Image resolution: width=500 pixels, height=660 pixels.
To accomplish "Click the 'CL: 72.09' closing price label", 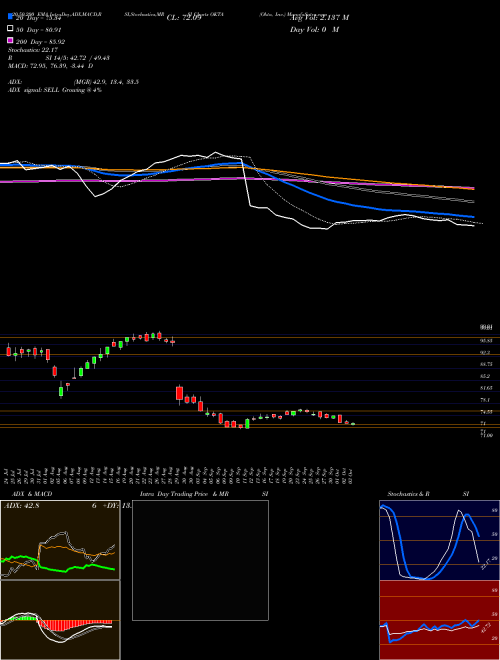I will coord(184,18).
